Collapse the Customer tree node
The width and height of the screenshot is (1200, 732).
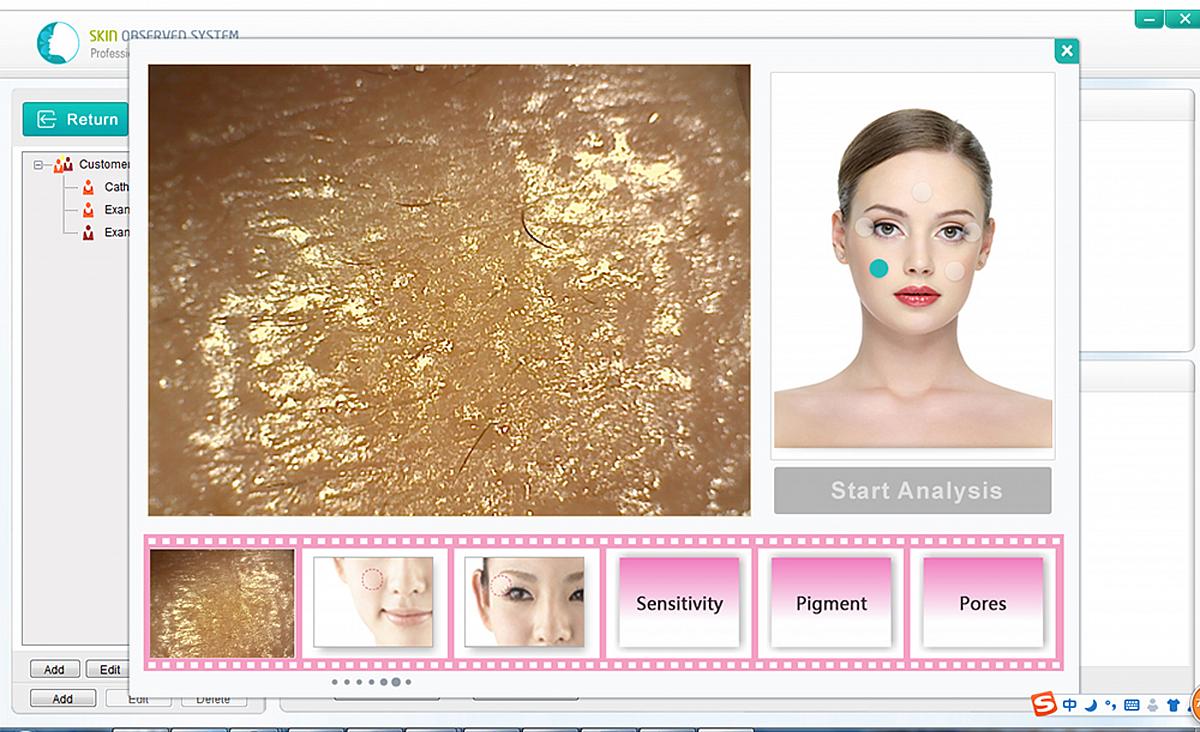[39, 165]
